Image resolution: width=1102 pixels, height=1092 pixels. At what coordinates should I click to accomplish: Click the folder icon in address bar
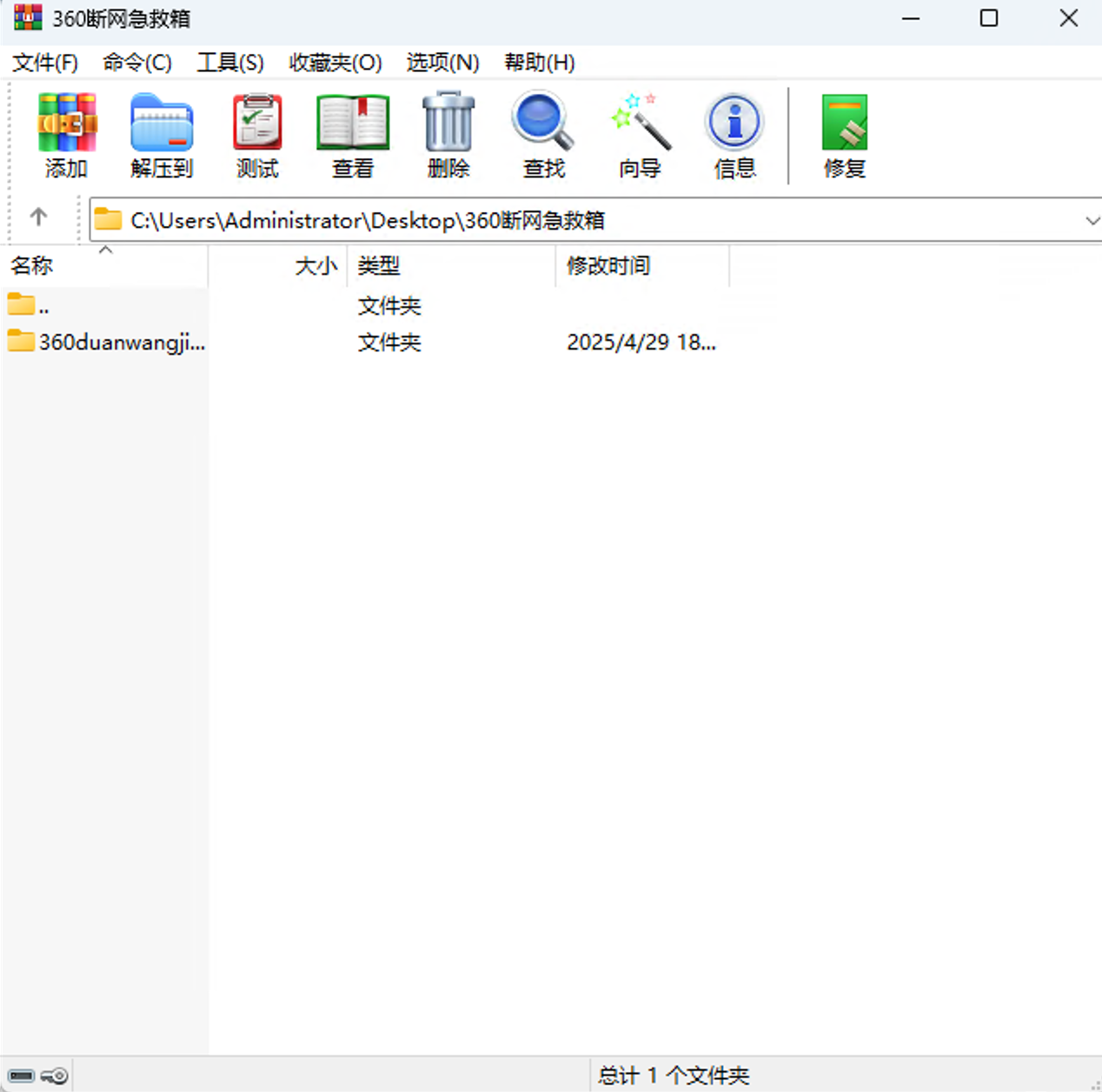pyautogui.click(x=109, y=219)
